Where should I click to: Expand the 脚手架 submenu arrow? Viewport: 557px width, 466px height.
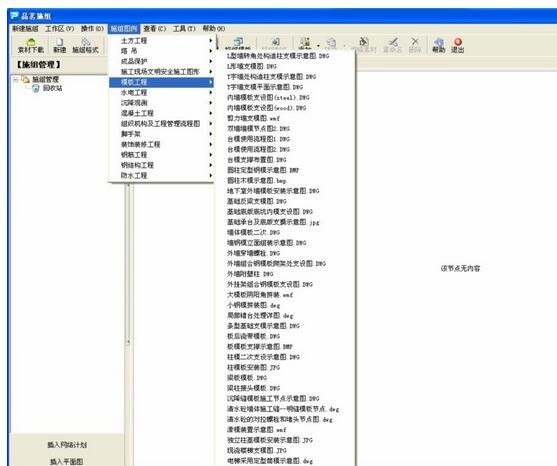[x=211, y=134]
